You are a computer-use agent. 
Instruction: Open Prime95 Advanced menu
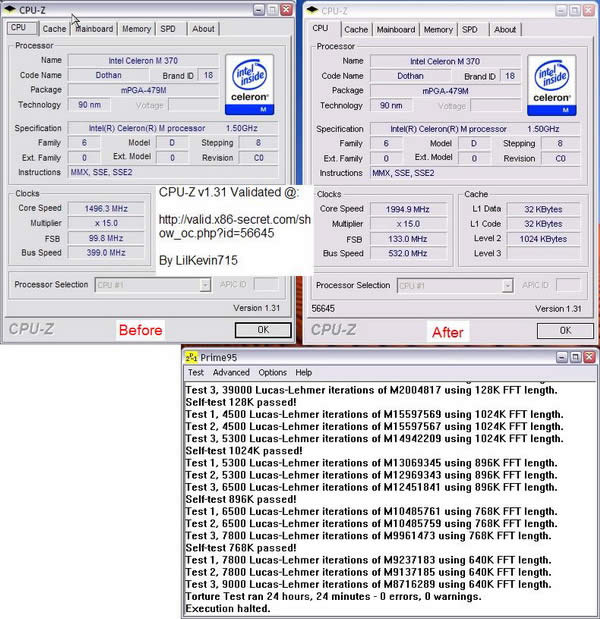(231, 372)
